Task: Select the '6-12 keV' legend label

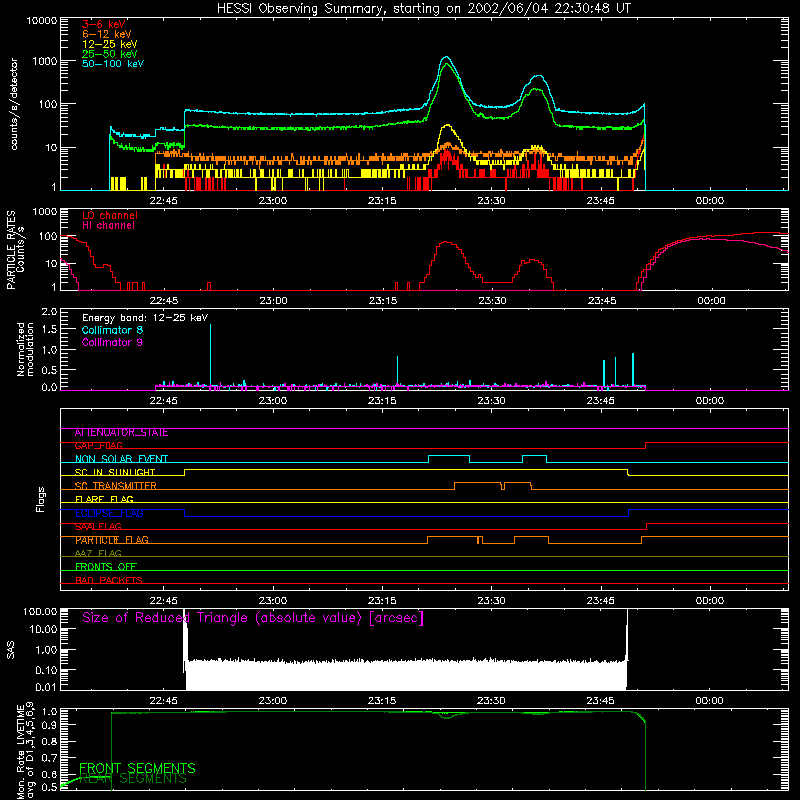Action: pos(107,34)
